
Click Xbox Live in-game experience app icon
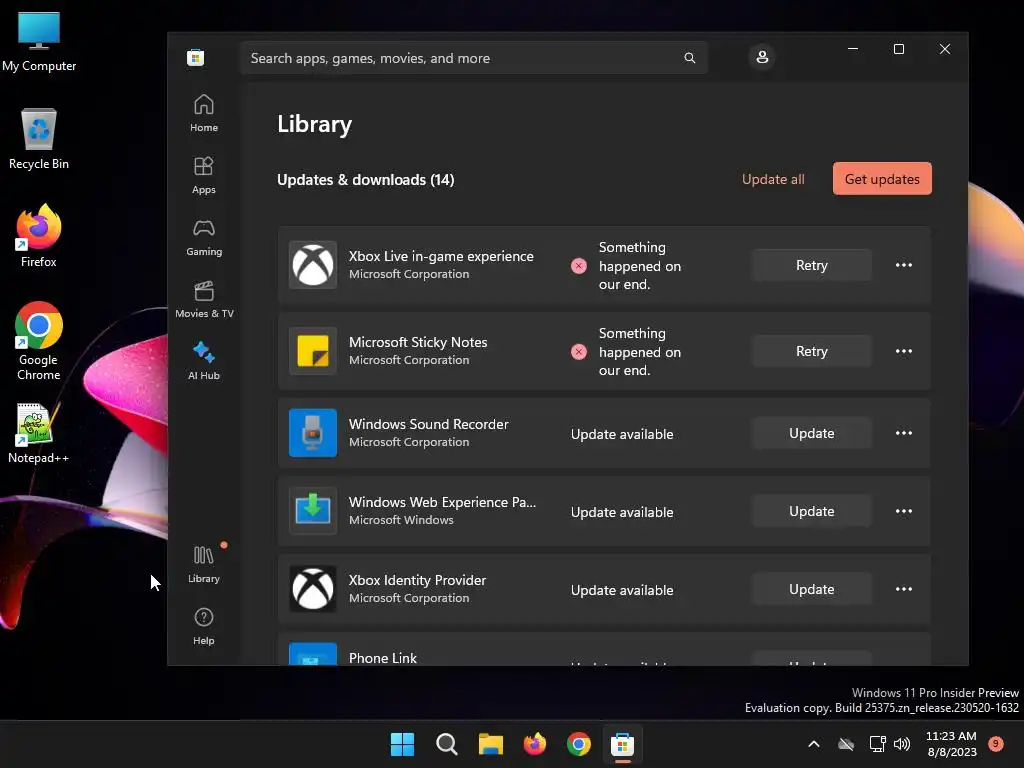point(313,265)
